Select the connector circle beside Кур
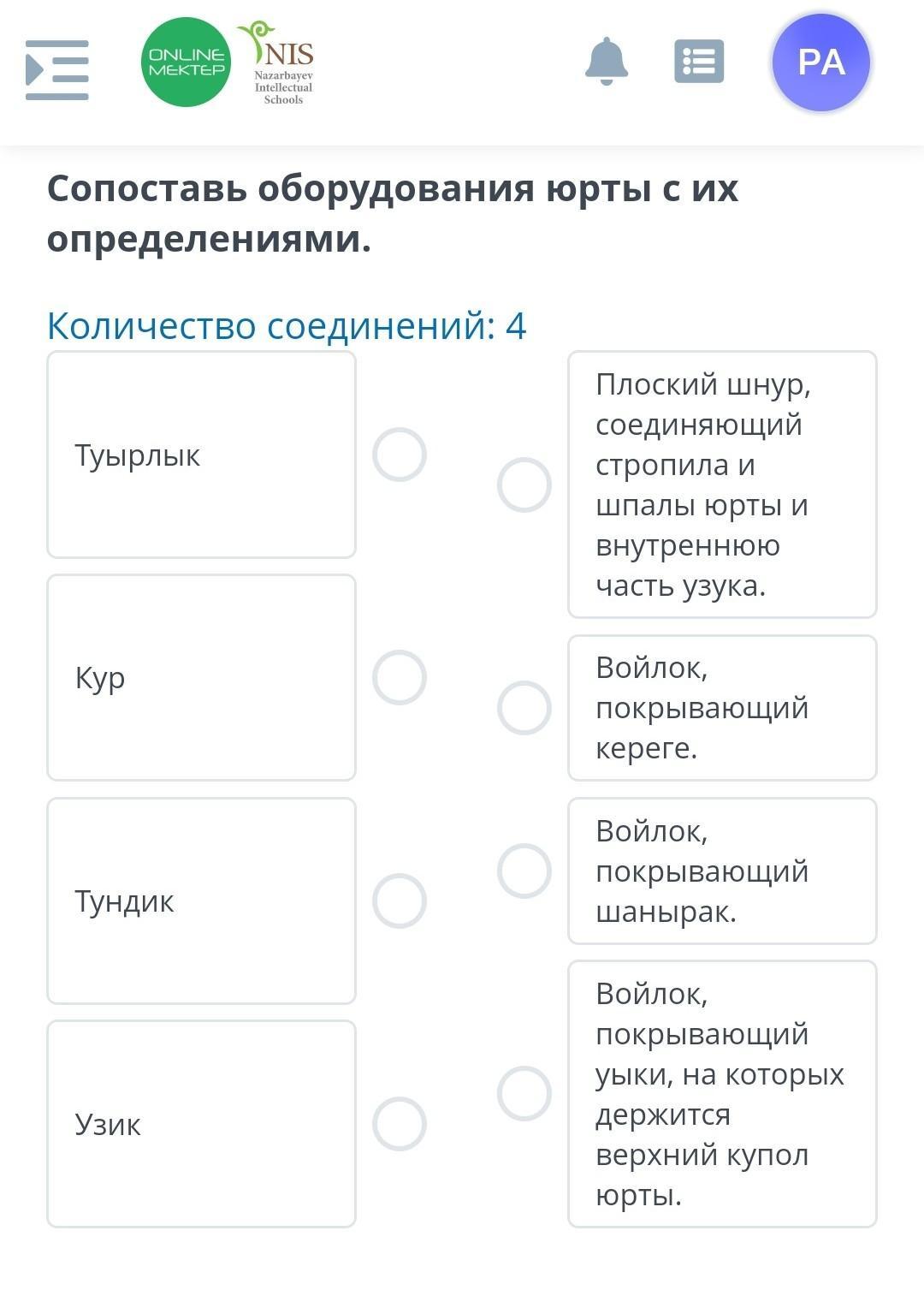Viewport: 924px width, 1296px height. tap(399, 677)
